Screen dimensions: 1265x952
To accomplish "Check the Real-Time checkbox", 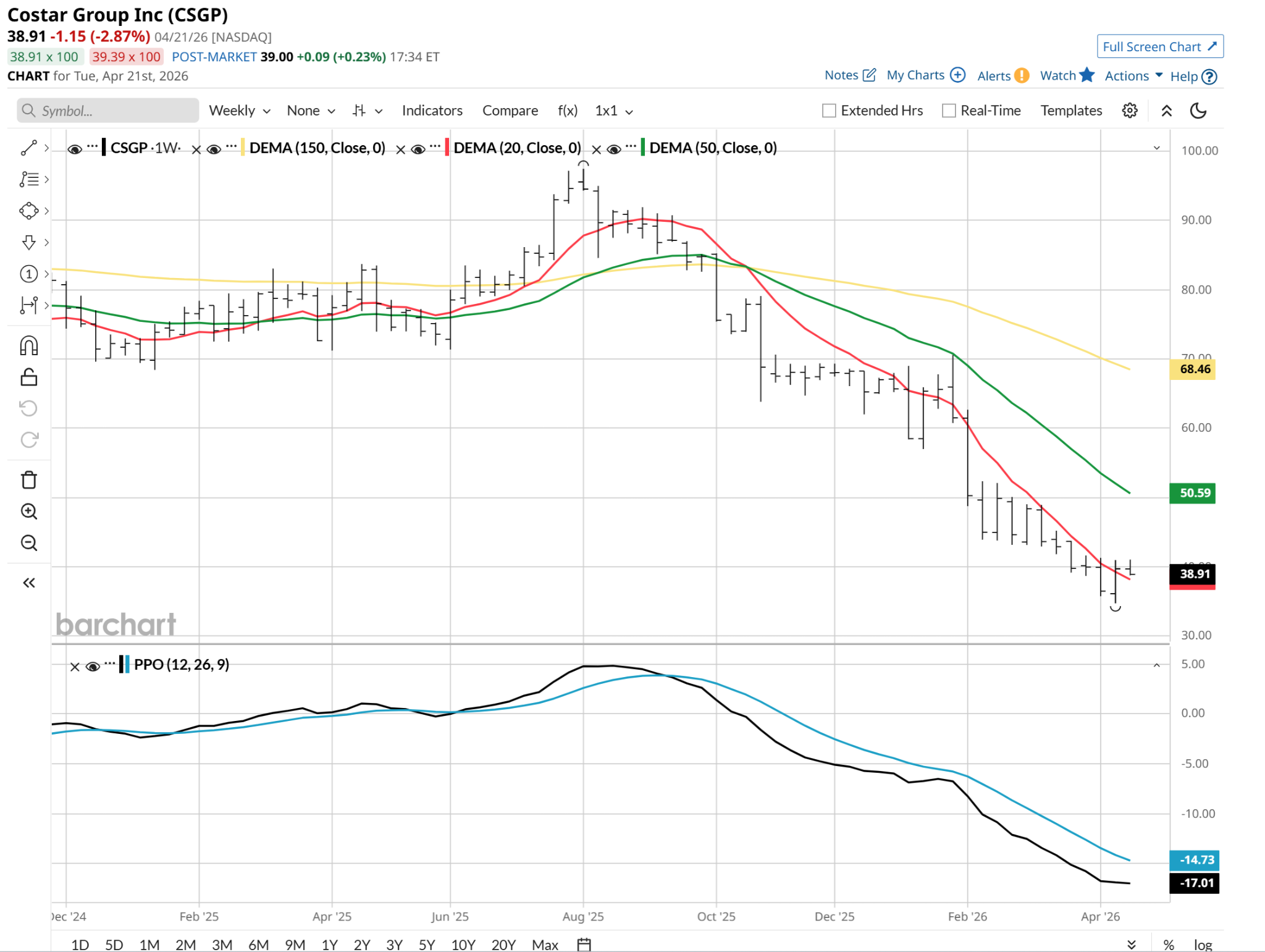I will click(949, 111).
